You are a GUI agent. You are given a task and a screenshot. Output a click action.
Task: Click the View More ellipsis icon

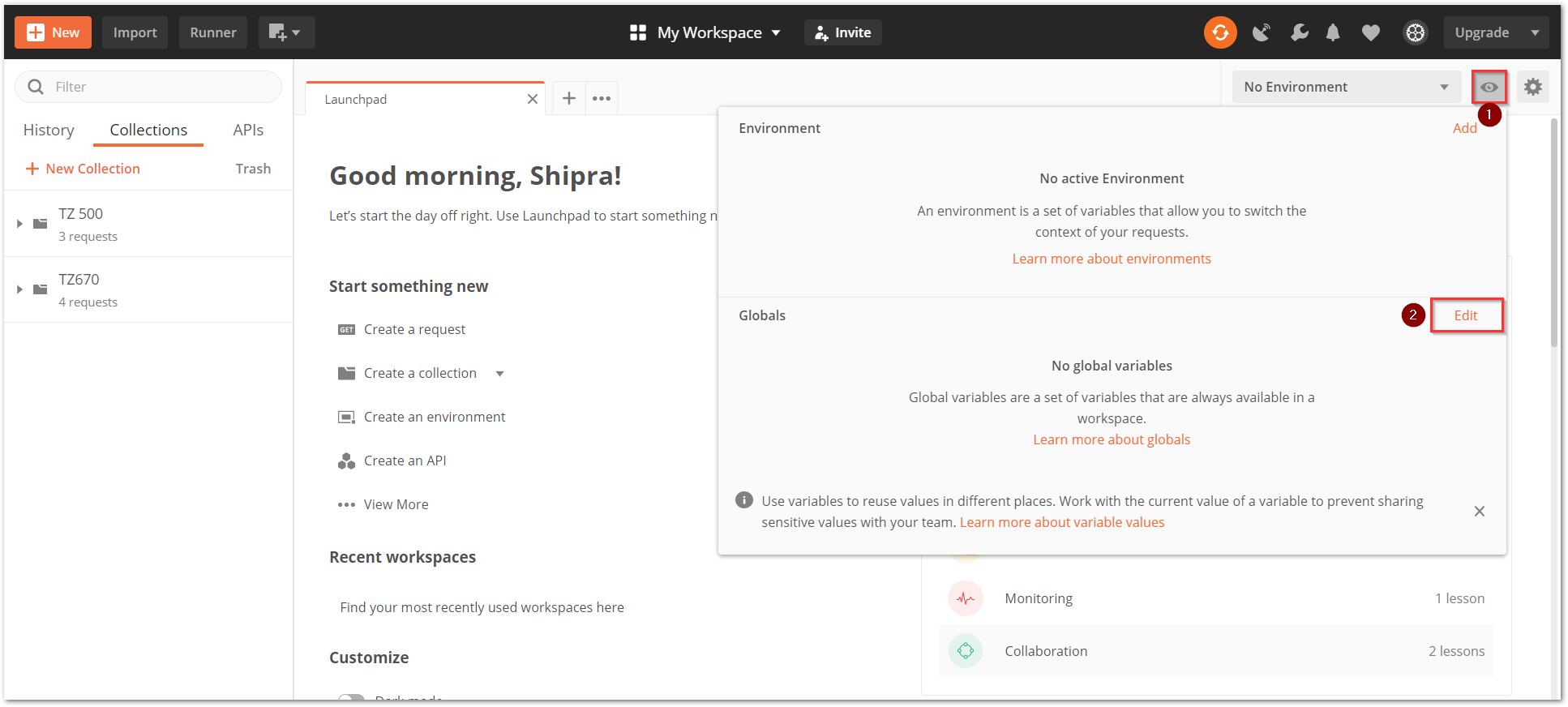[x=346, y=504]
